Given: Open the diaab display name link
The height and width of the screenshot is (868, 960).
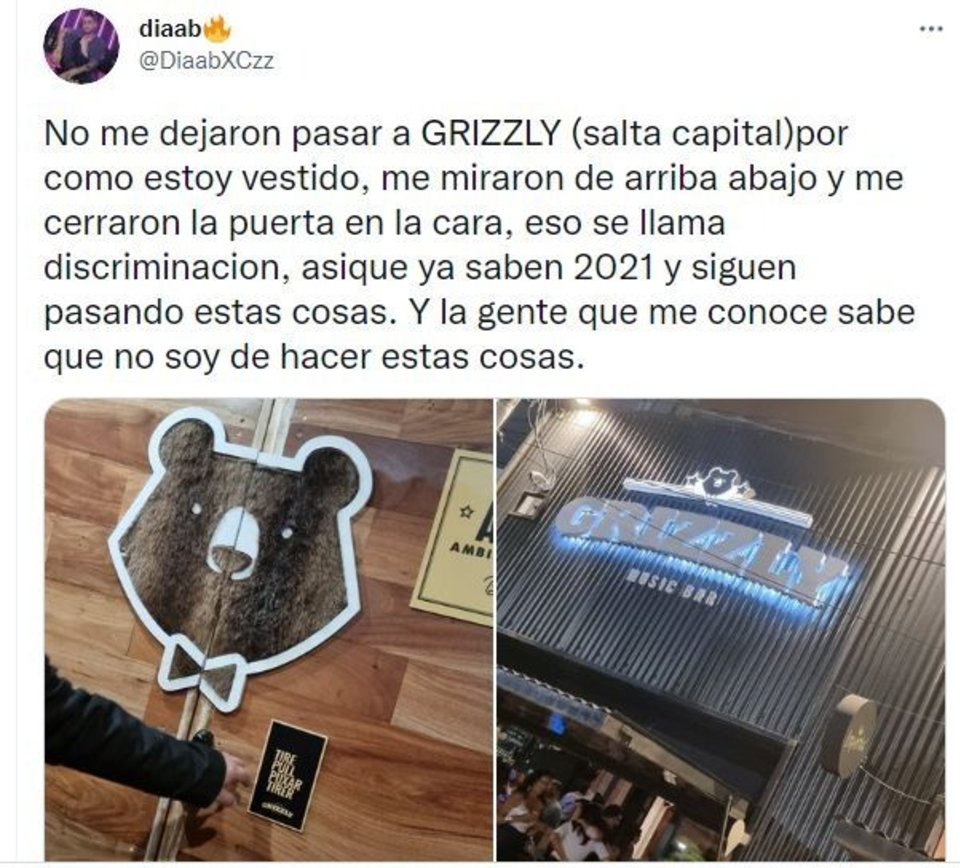Looking at the screenshot, I should click(170, 28).
